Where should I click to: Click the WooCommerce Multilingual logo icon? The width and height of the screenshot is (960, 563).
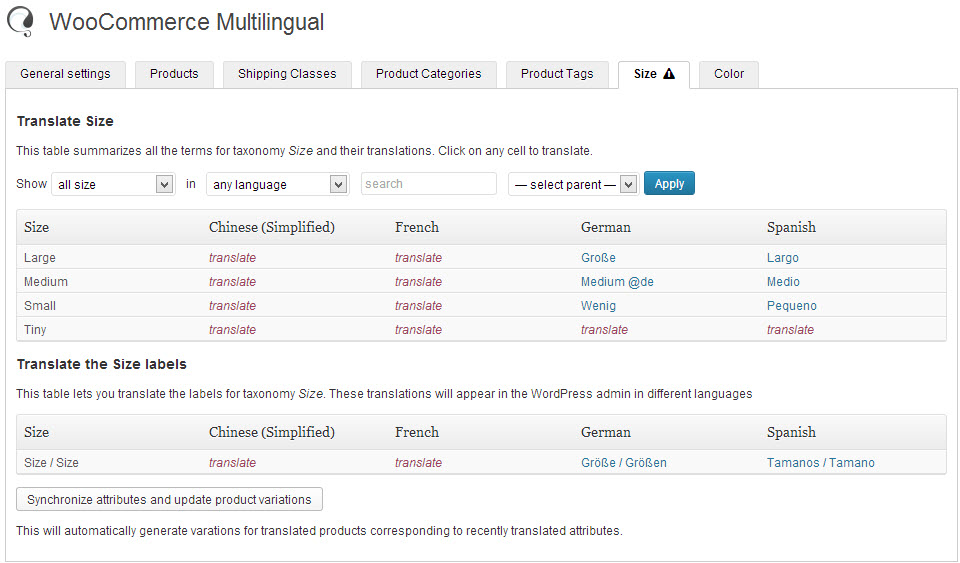pos(21,21)
